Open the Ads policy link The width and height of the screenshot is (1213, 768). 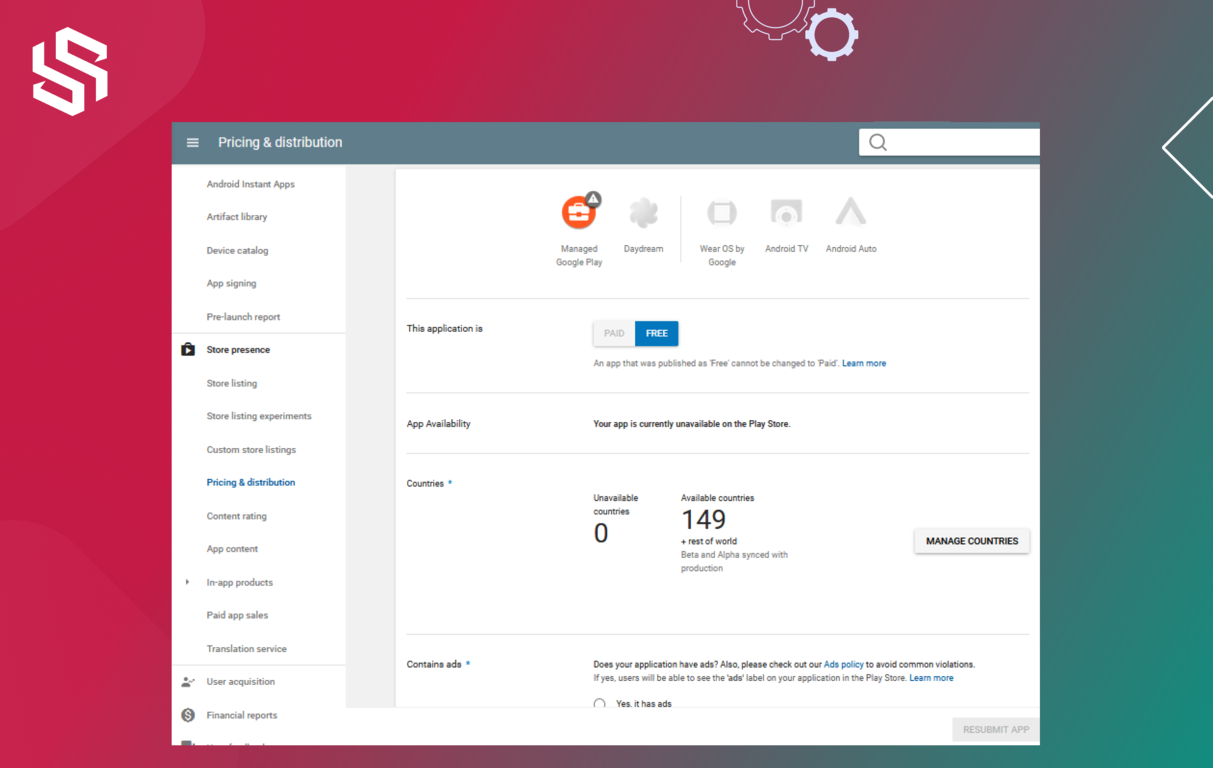(844, 664)
